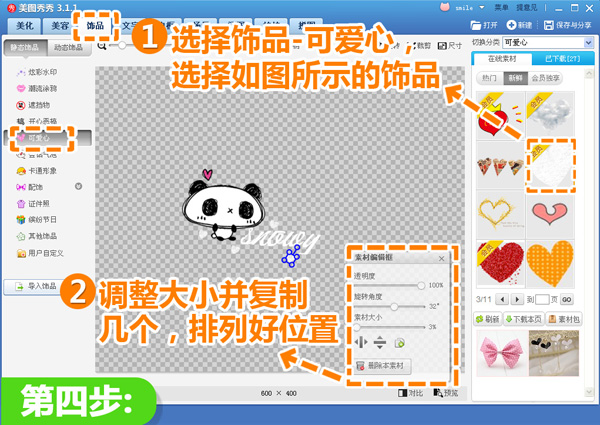This screenshot has height=425, width=600.
Task: Select the 饰品 tab
Action: point(95,26)
